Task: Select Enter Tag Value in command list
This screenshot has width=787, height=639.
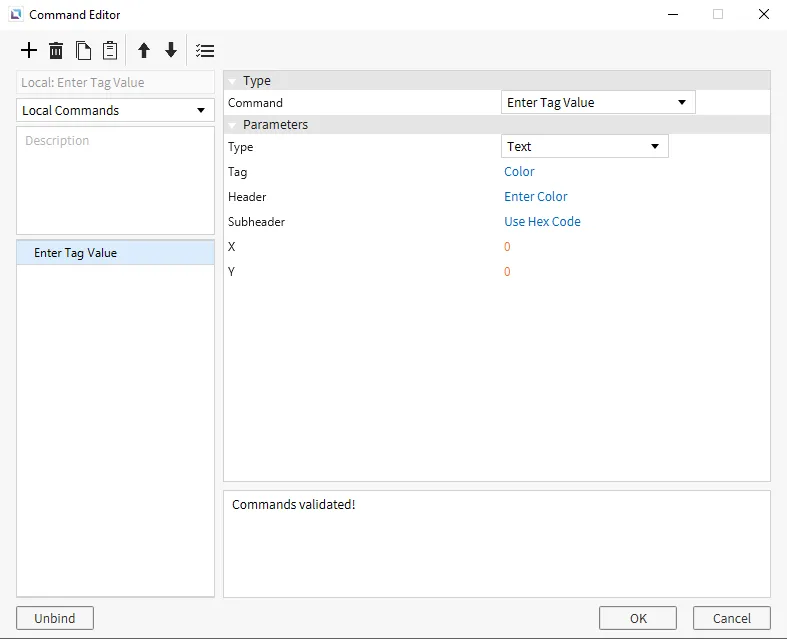Action: click(x=76, y=253)
